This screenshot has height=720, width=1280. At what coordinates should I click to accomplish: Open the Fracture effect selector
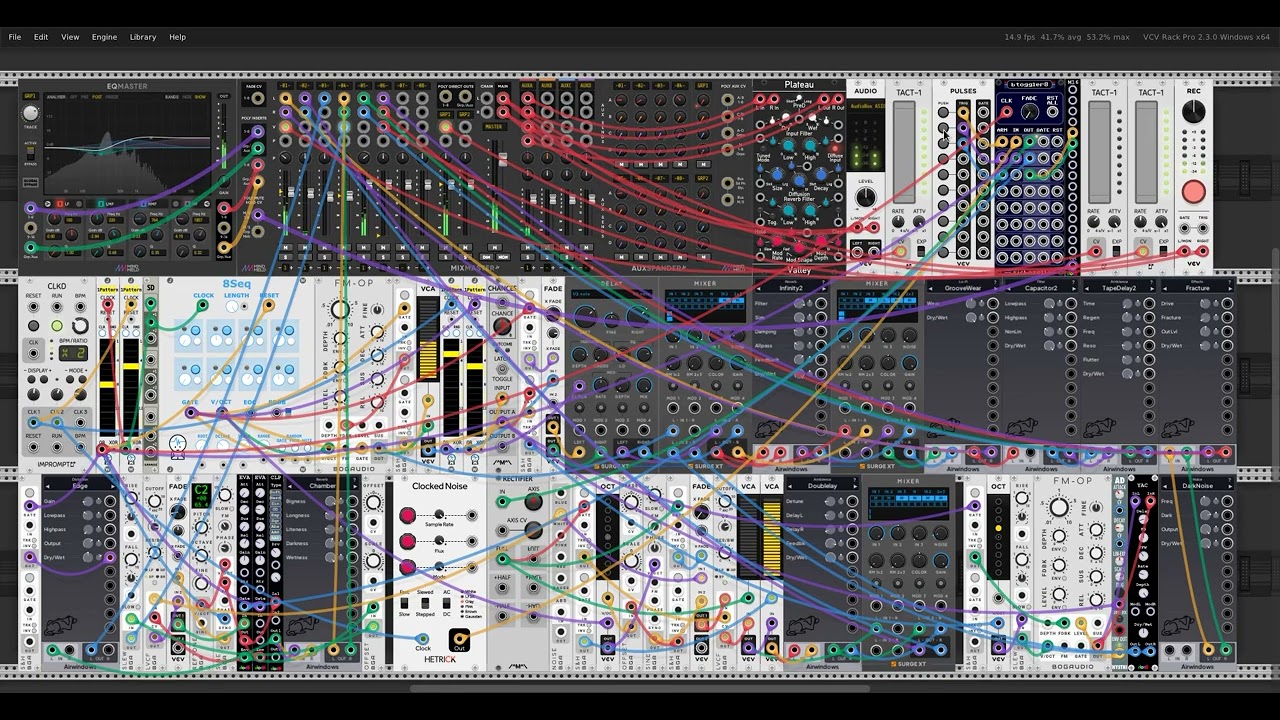coord(1197,288)
